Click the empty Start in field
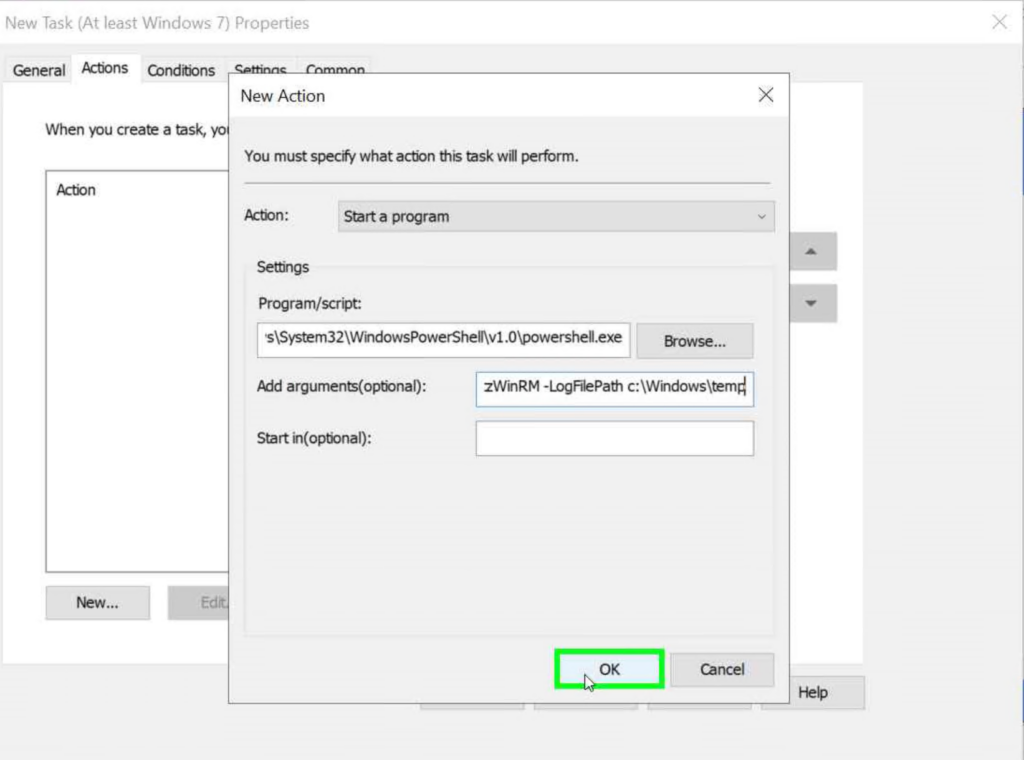 pyautogui.click(x=614, y=438)
